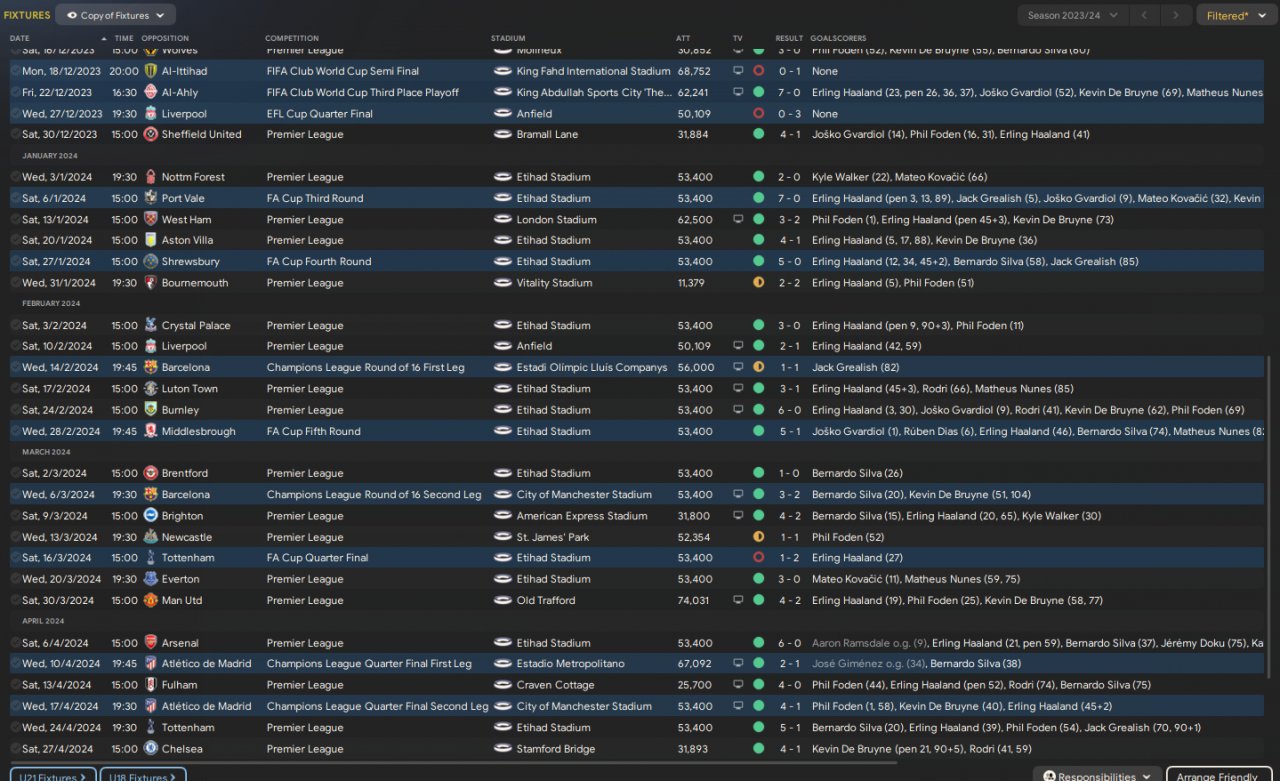Toggle the selection circle for Sat, 27/4/2024 fixture
Image resolution: width=1280 pixels, height=781 pixels.
(15, 749)
